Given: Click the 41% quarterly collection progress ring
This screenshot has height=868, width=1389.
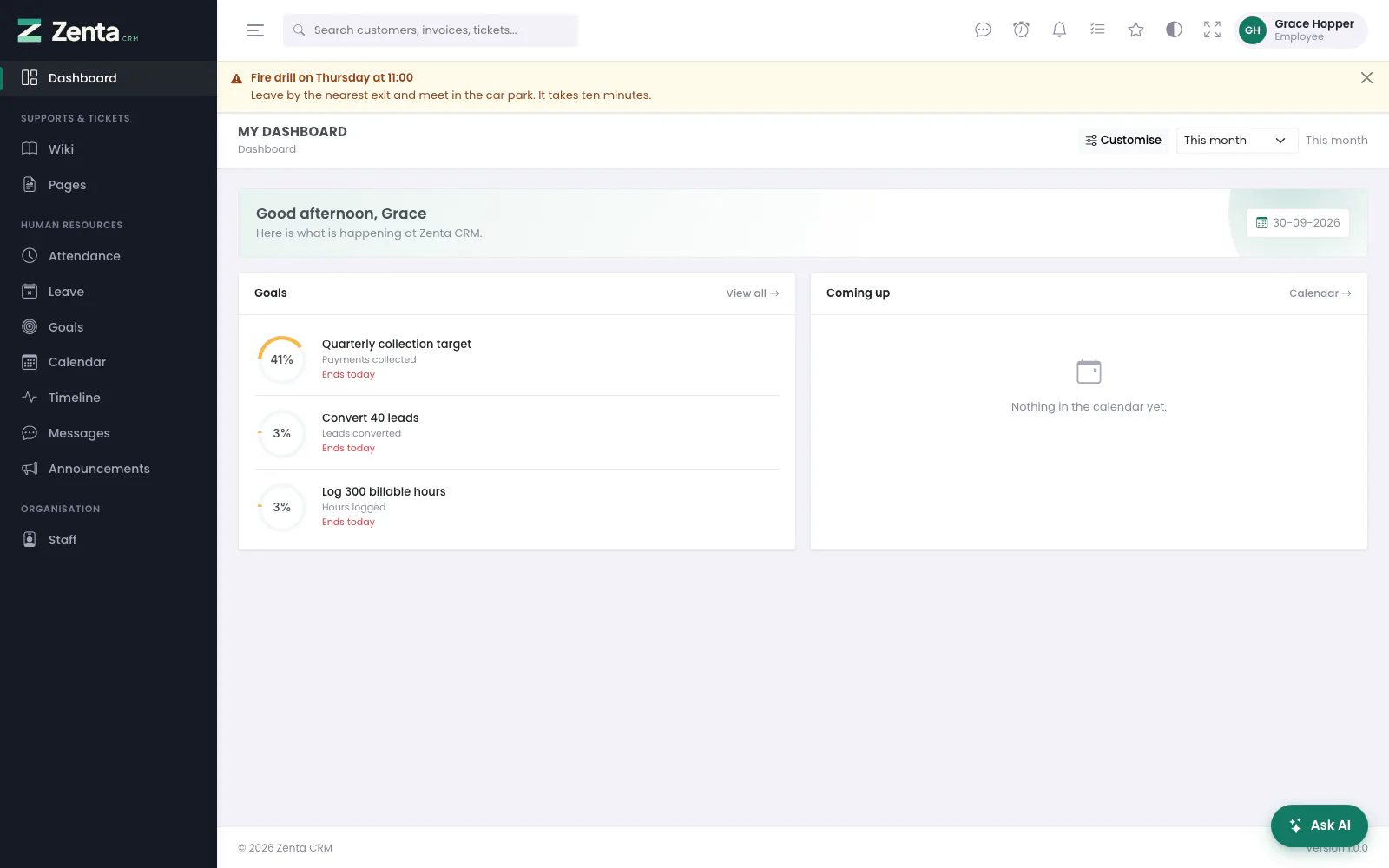Looking at the screenshot, I should (281, 359).
